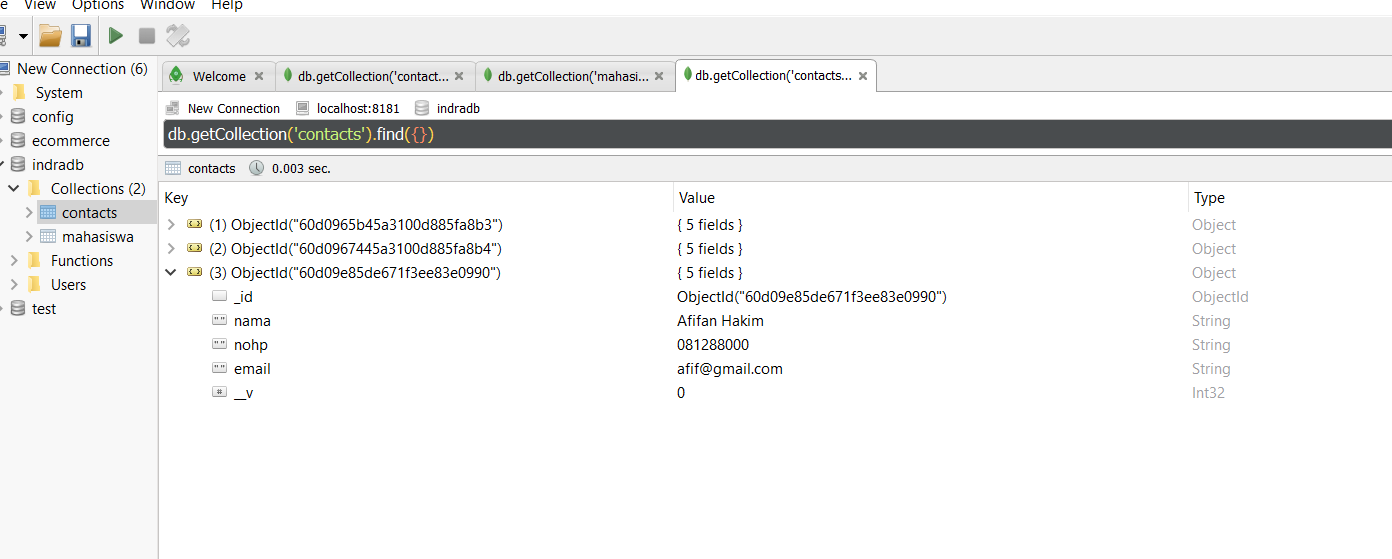1392x559 pixels.
Task: Click the test database icon
Action: point(18,309)
